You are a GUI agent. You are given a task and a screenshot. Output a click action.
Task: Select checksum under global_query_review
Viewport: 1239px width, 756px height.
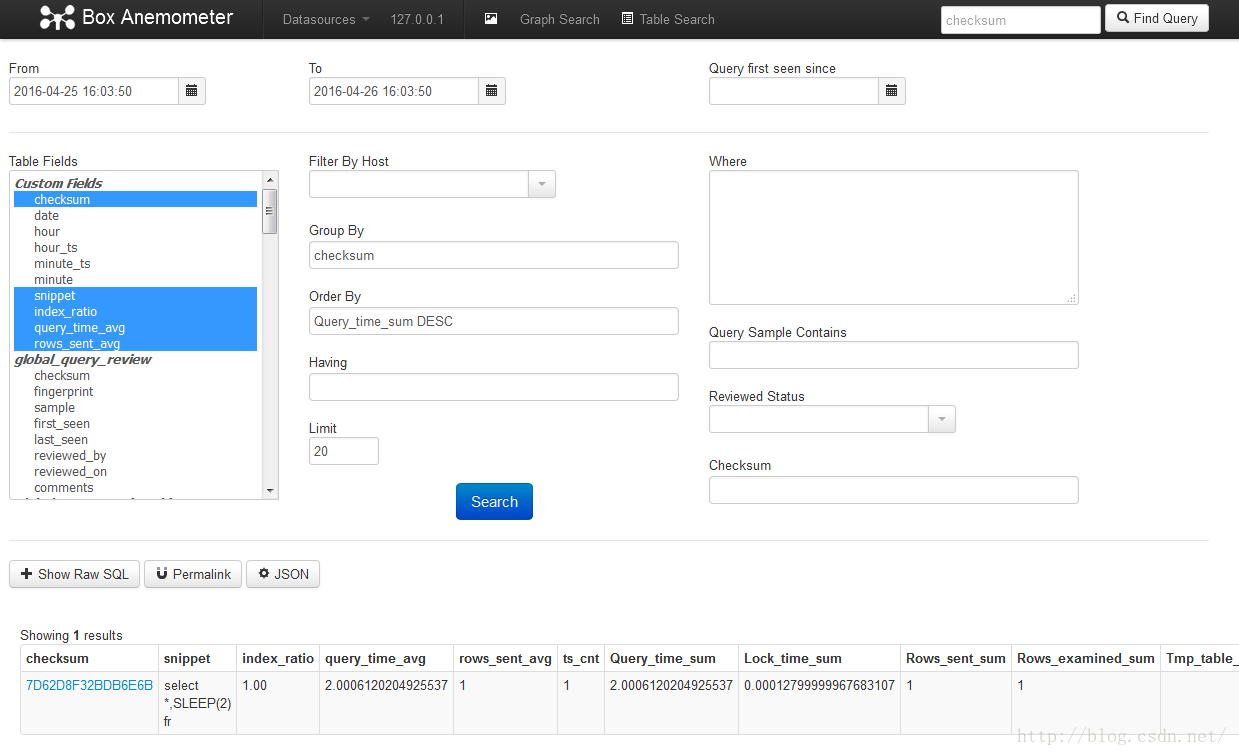pos(136,376)
